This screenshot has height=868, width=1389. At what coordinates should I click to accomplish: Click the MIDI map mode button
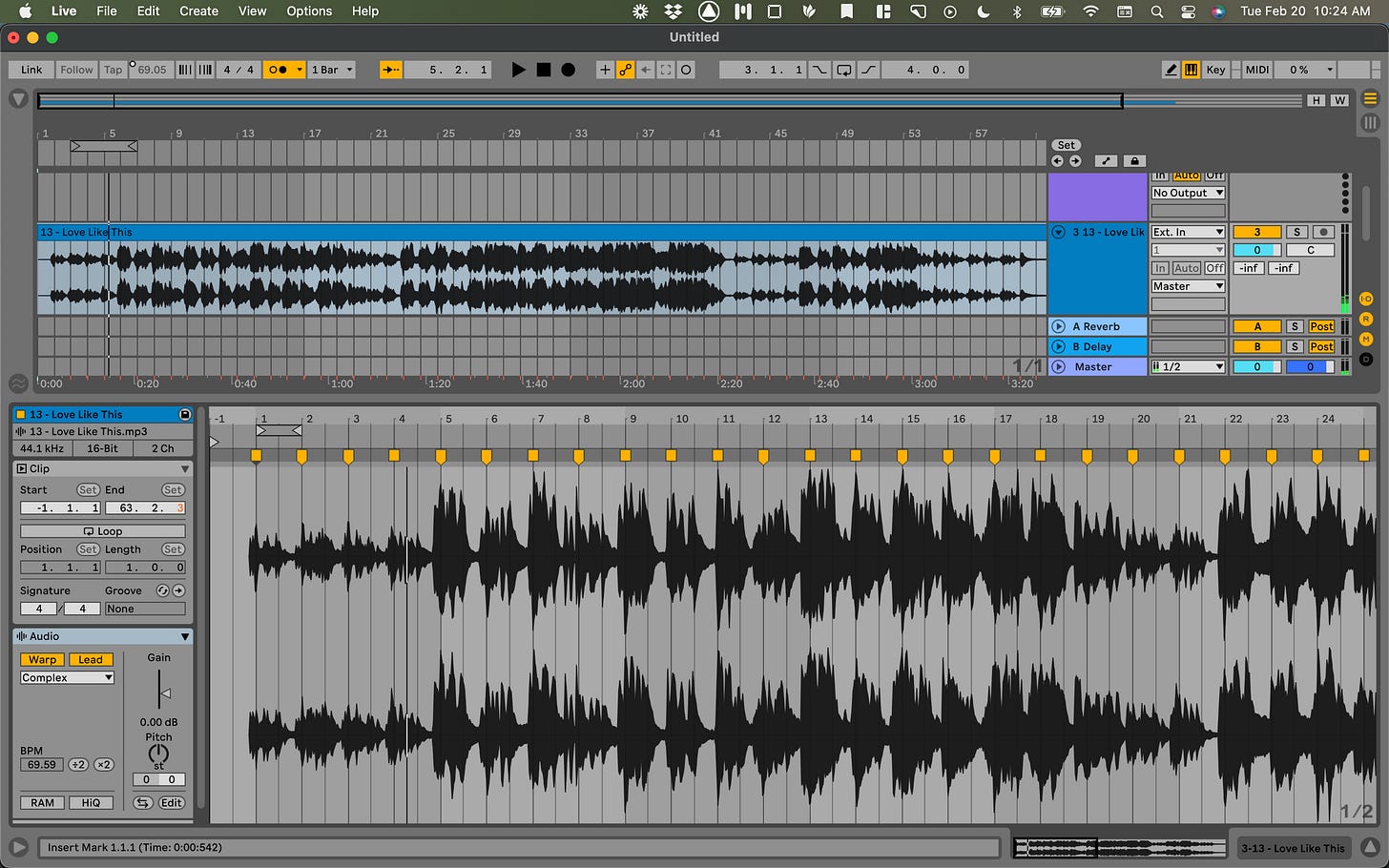1257,70
